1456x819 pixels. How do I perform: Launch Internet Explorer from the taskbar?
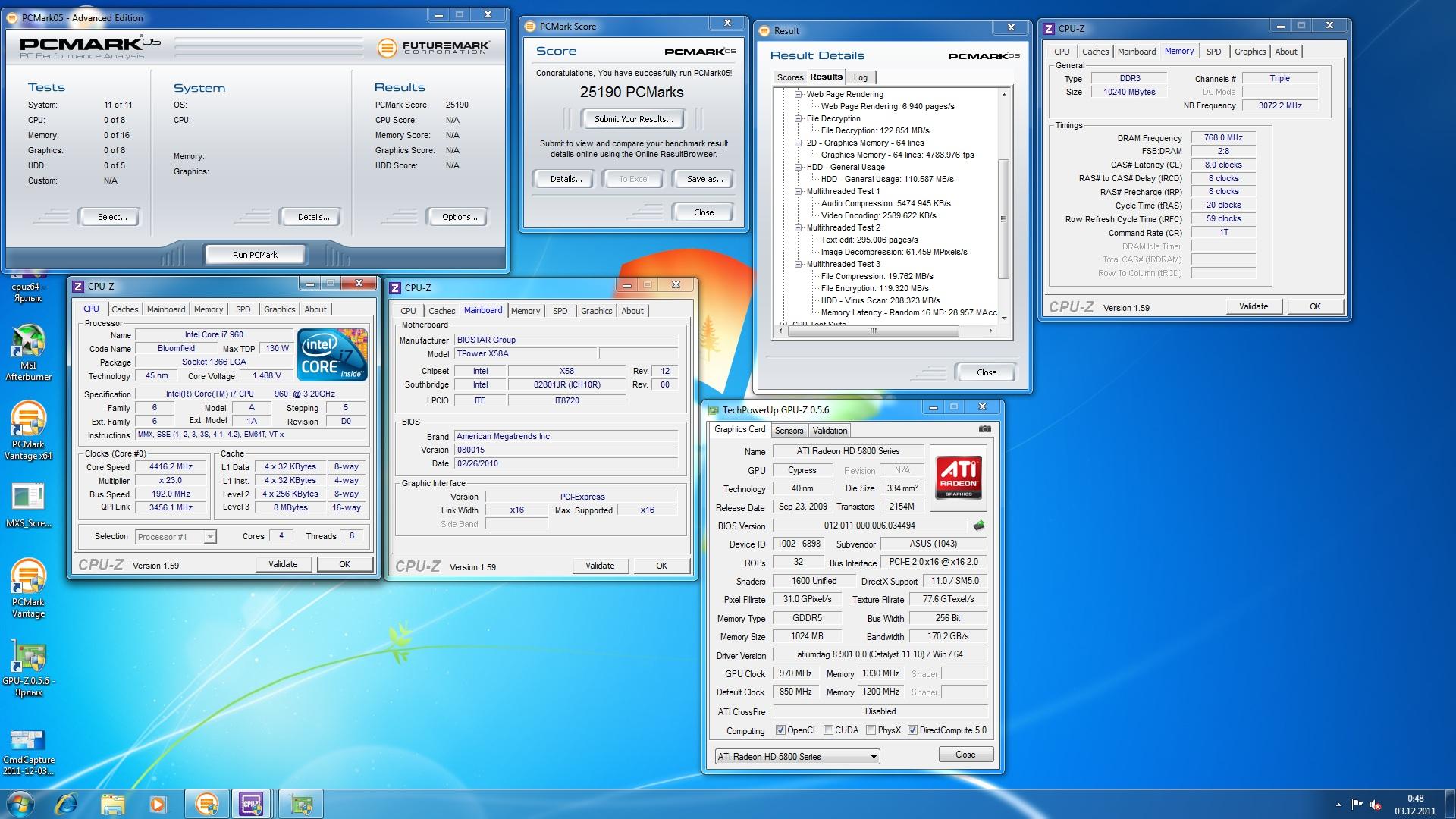click(67, 804)
